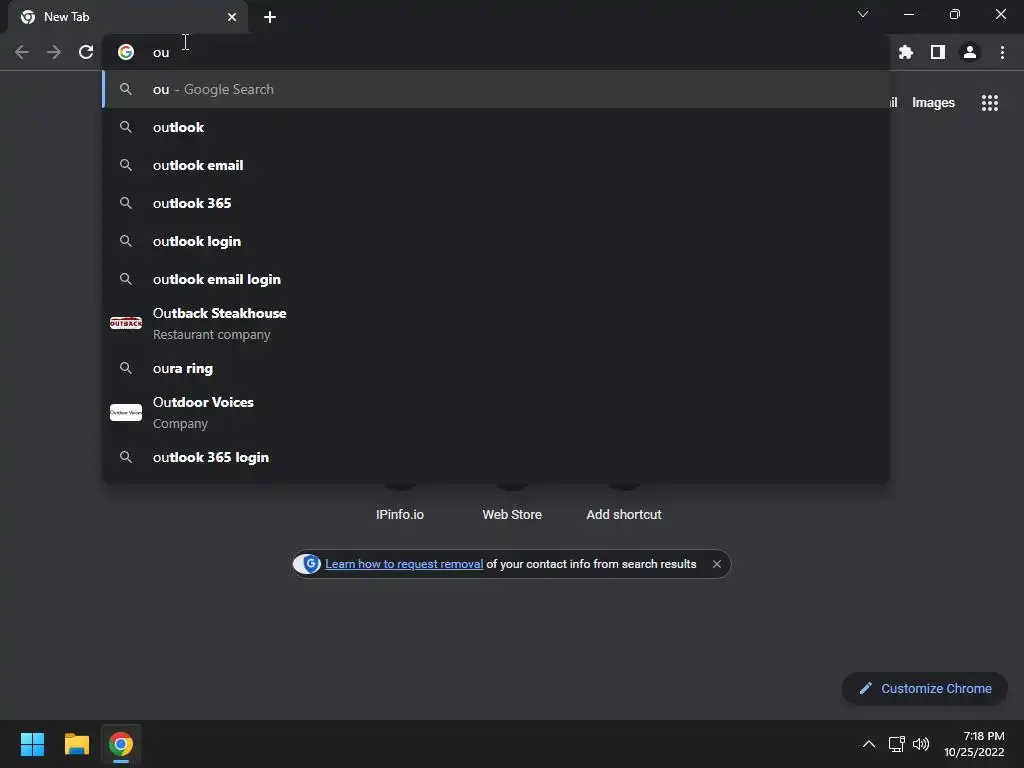1024x768 pixels.
Task: Click Google icon in address bar
Action: click(126, 52)
